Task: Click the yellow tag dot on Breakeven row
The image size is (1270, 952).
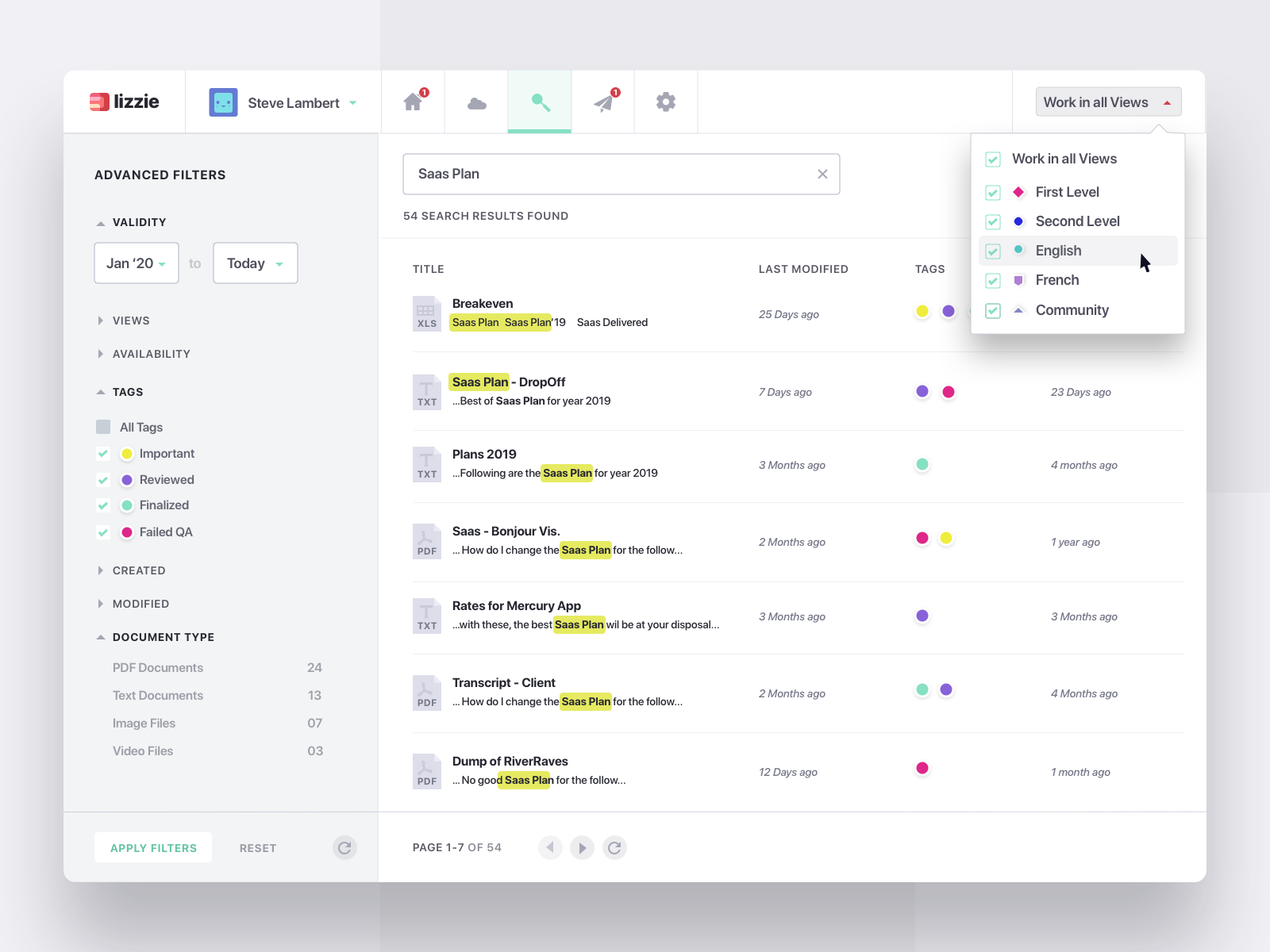Action: pyautogui.click(x=922, y=312)
